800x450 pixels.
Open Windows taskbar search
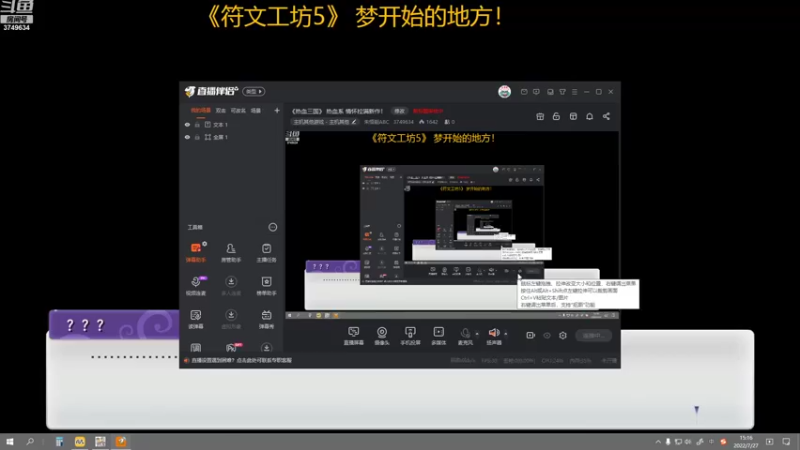(30, 442)
